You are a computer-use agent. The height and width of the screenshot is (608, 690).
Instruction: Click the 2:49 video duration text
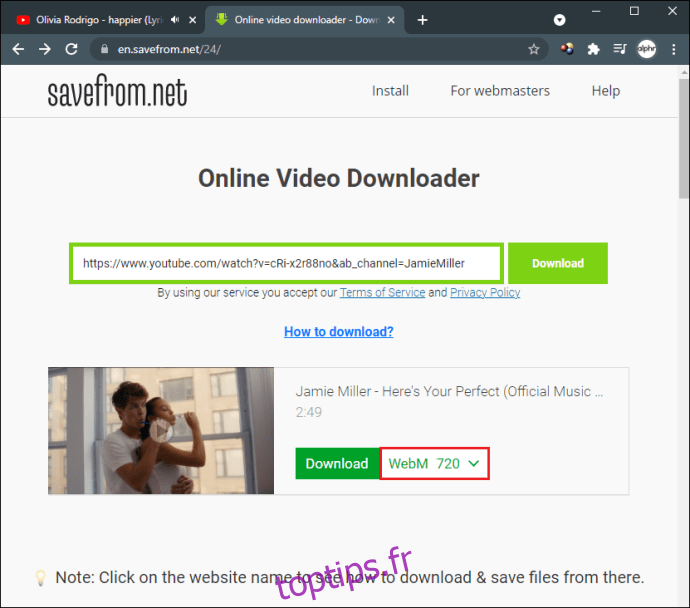coord(308,412)
